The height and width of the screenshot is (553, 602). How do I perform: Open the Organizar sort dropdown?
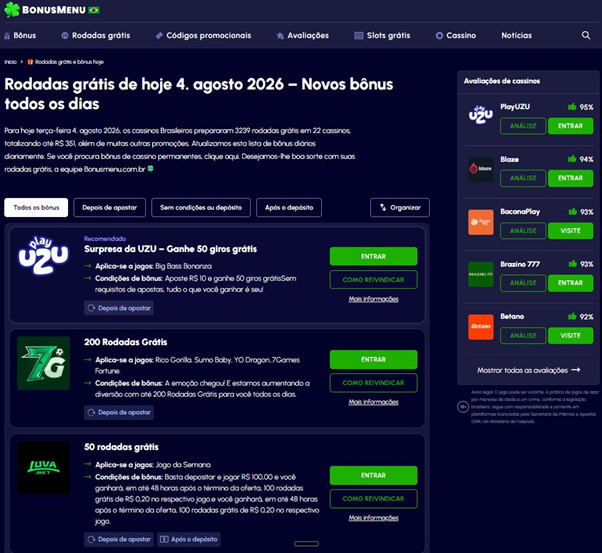click(400, 207)
